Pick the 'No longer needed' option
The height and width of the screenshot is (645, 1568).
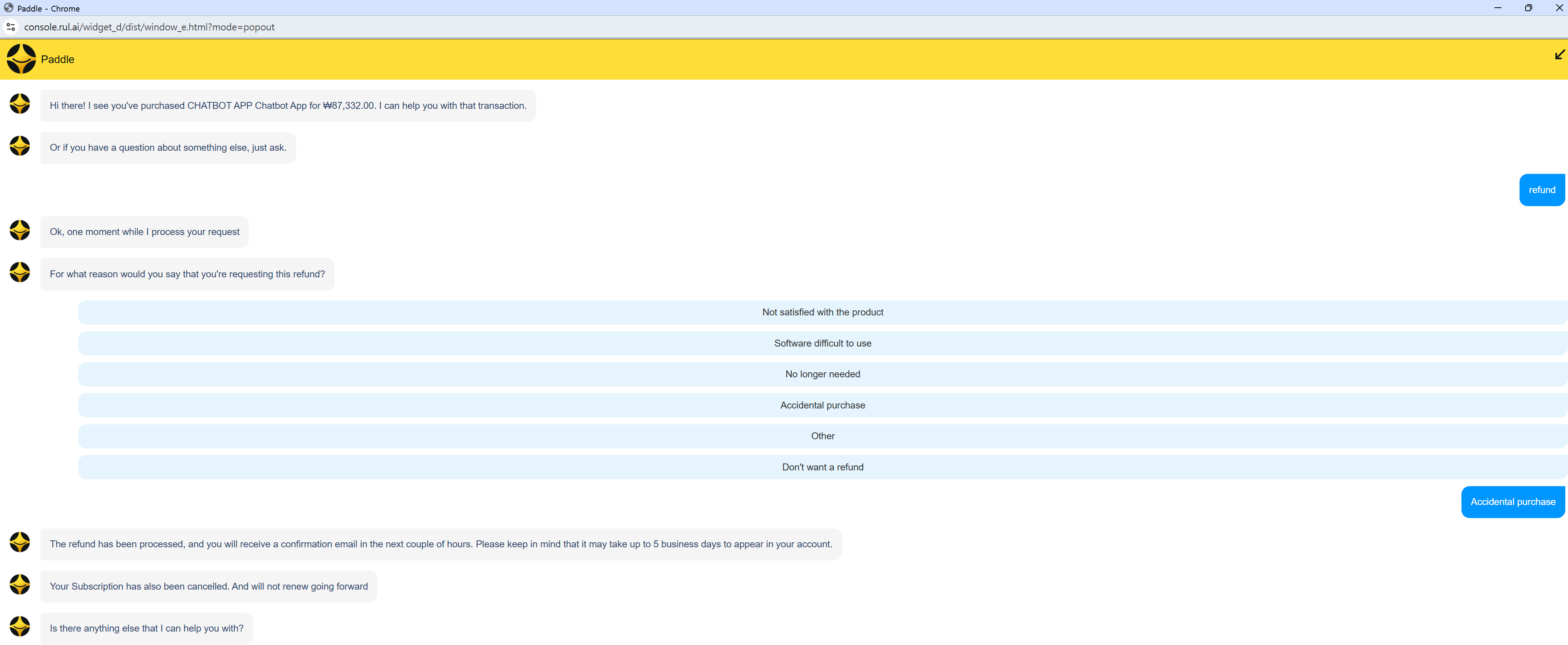[x=822, y=374]
